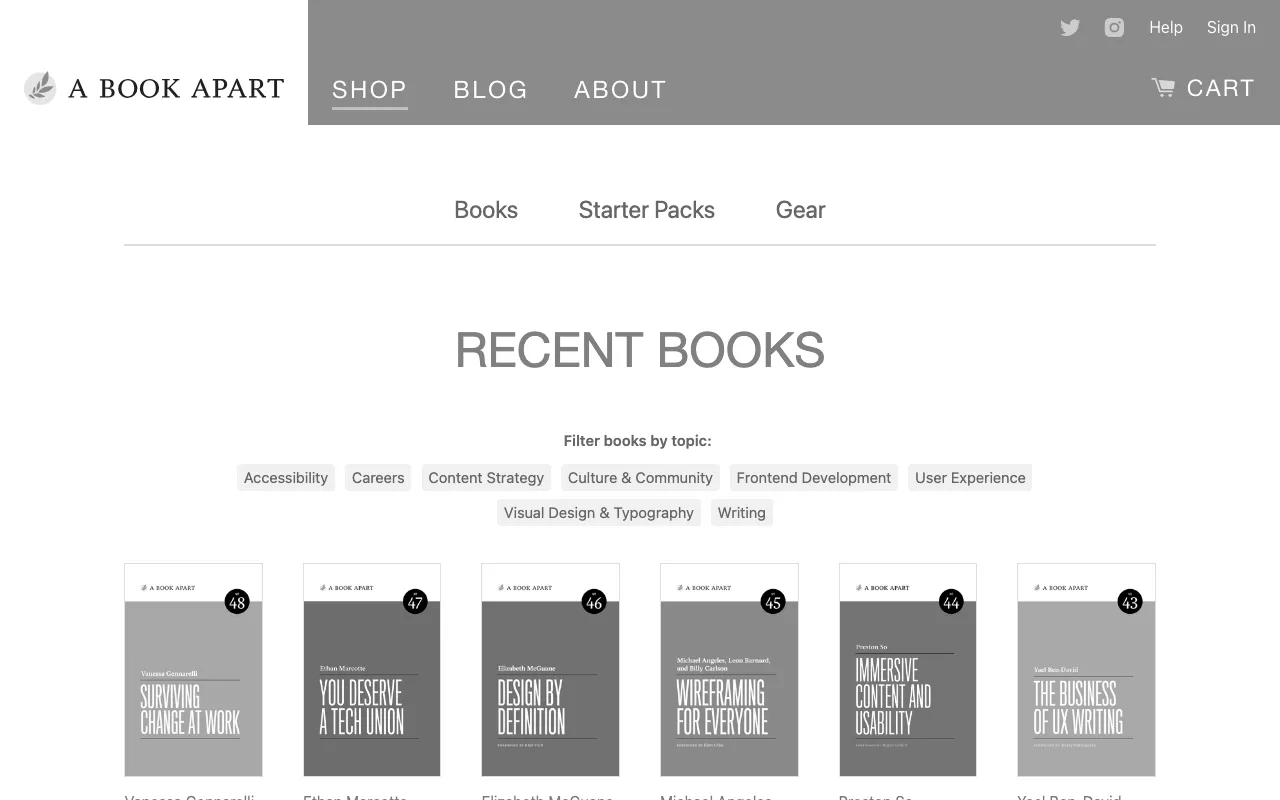Open Immersive Content and Usability cover
This screenshot has height=800, width=1280.
click(x=908, y=670)
